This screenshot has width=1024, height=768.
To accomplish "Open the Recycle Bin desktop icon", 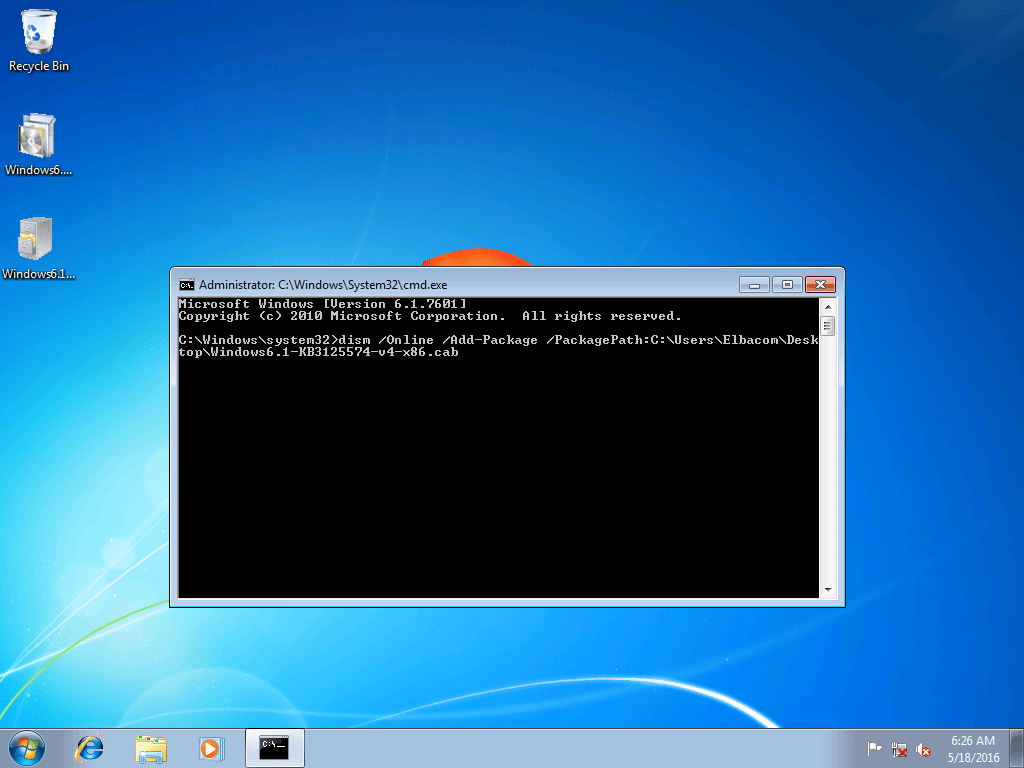I will 39,40.
